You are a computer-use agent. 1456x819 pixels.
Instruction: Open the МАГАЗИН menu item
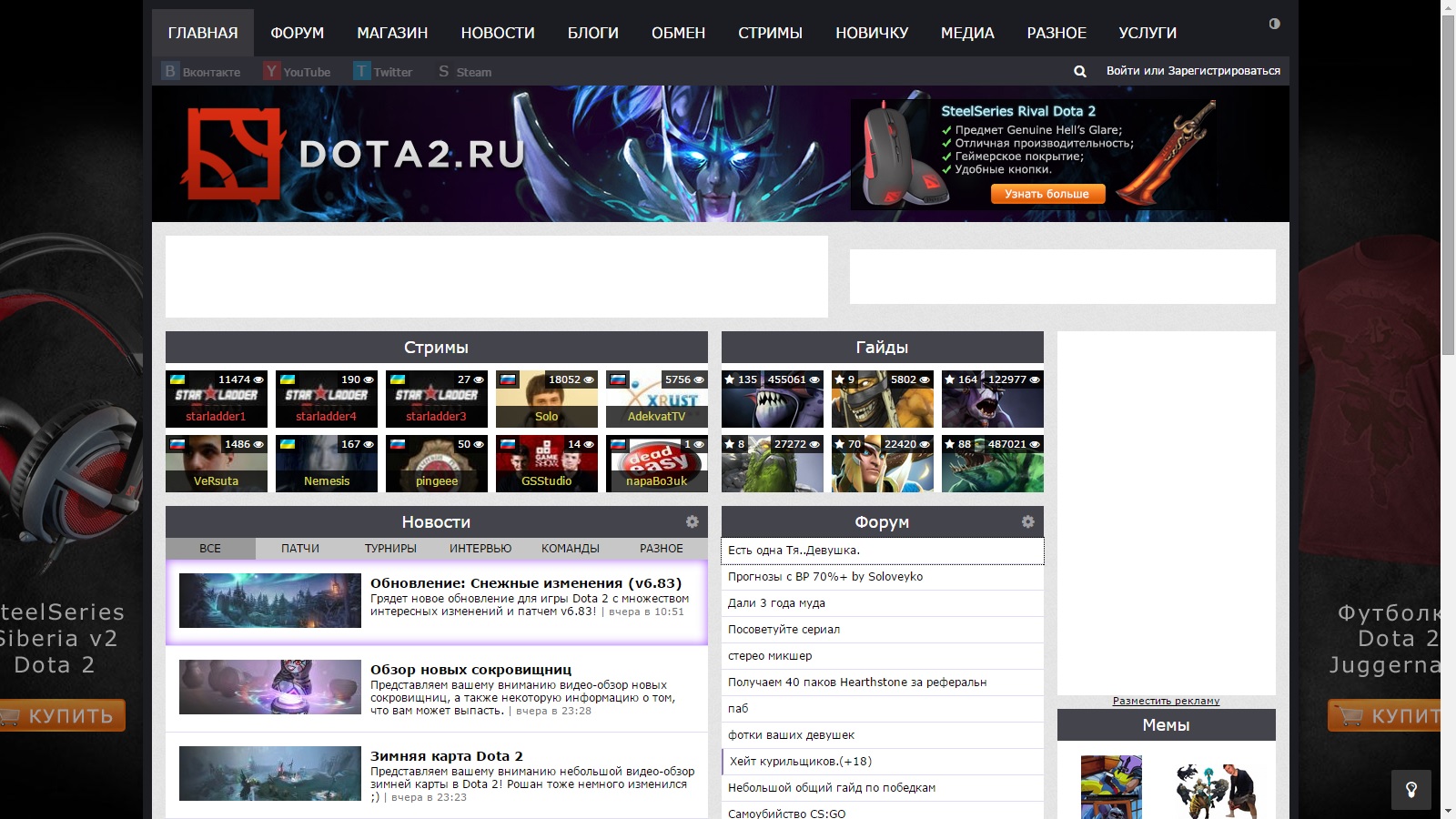pos(392,33)
